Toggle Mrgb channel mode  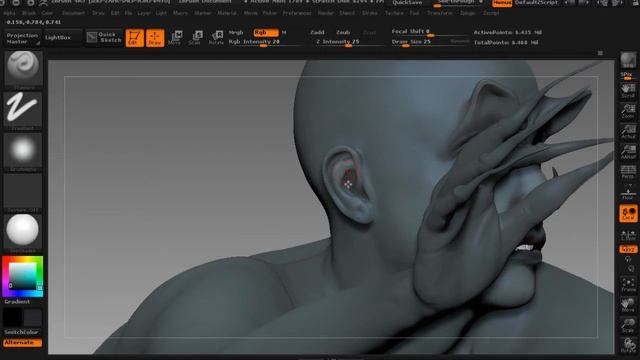[x=236, y=32]
